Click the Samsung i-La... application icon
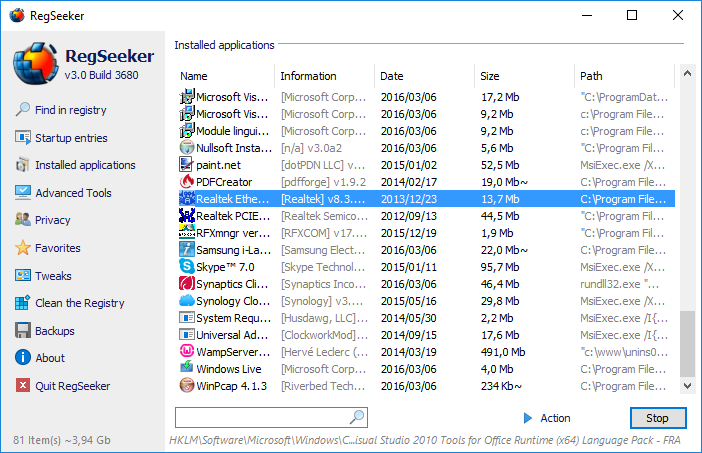702x453 pixels. [186, 250]
